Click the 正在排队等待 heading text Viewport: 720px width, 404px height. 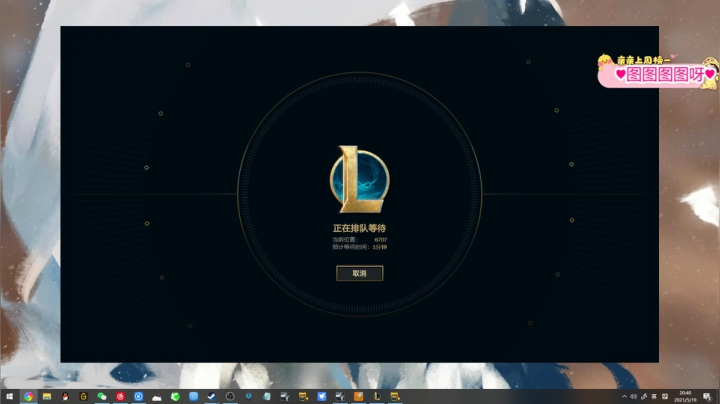359,228
